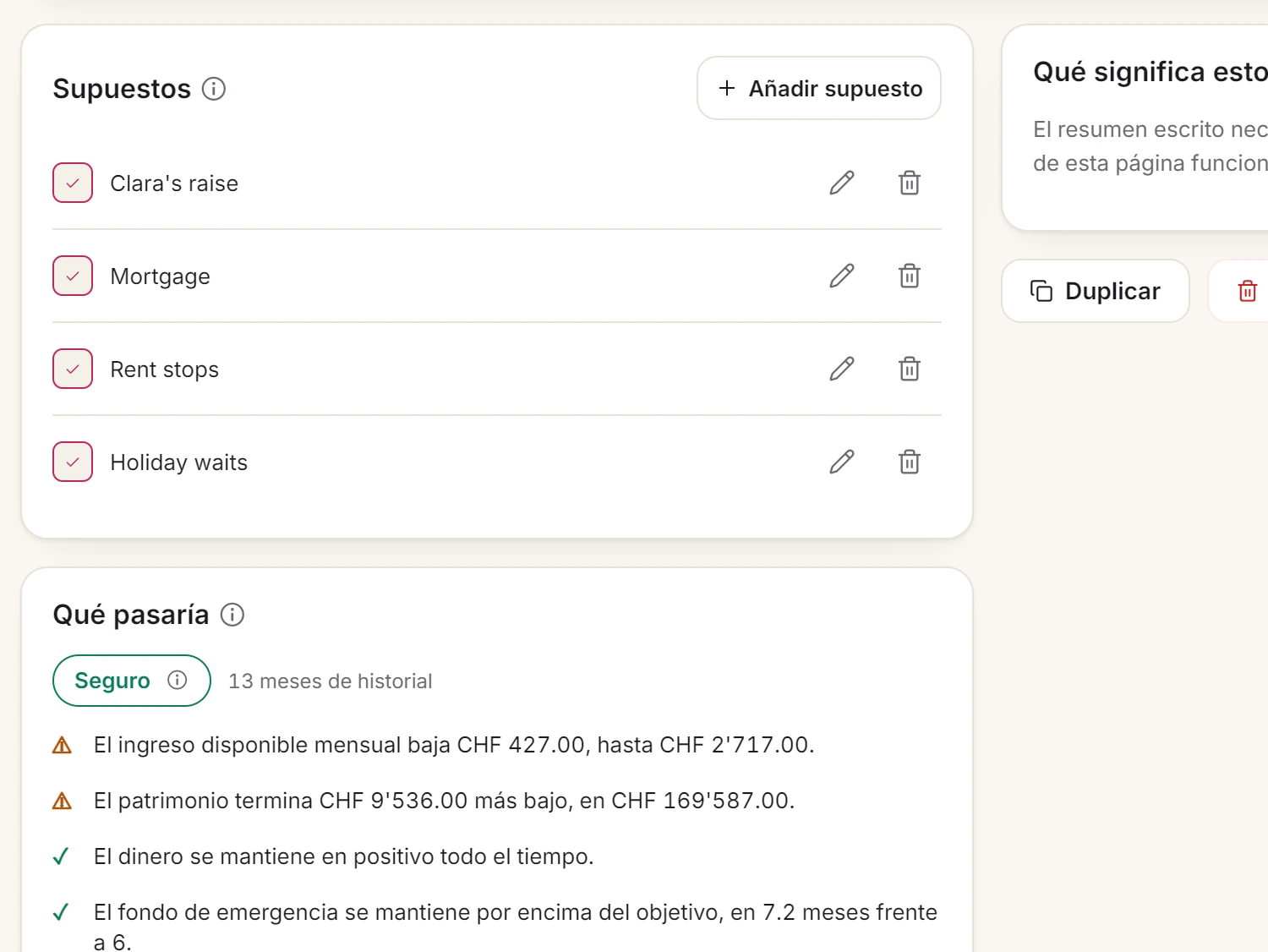Click the 13 meses de historial text
This screenshot has width=1268, height=952.
[331, 681]
